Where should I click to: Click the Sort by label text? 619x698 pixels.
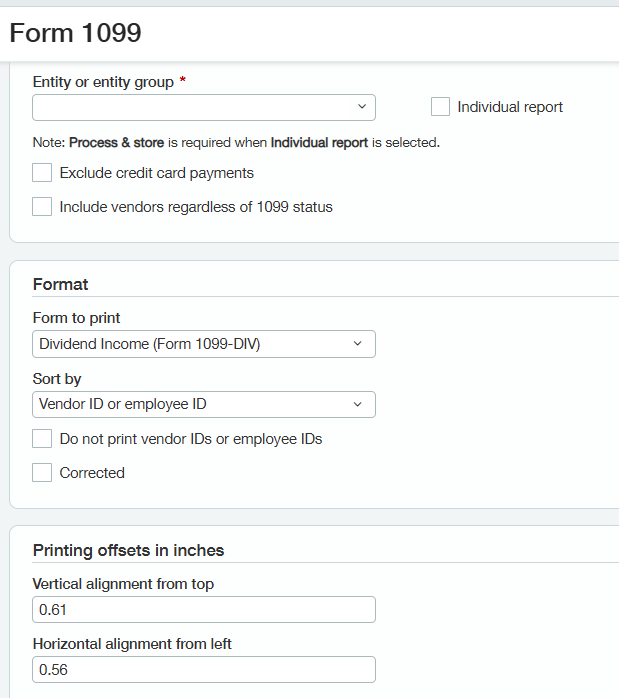coord(57,379)
